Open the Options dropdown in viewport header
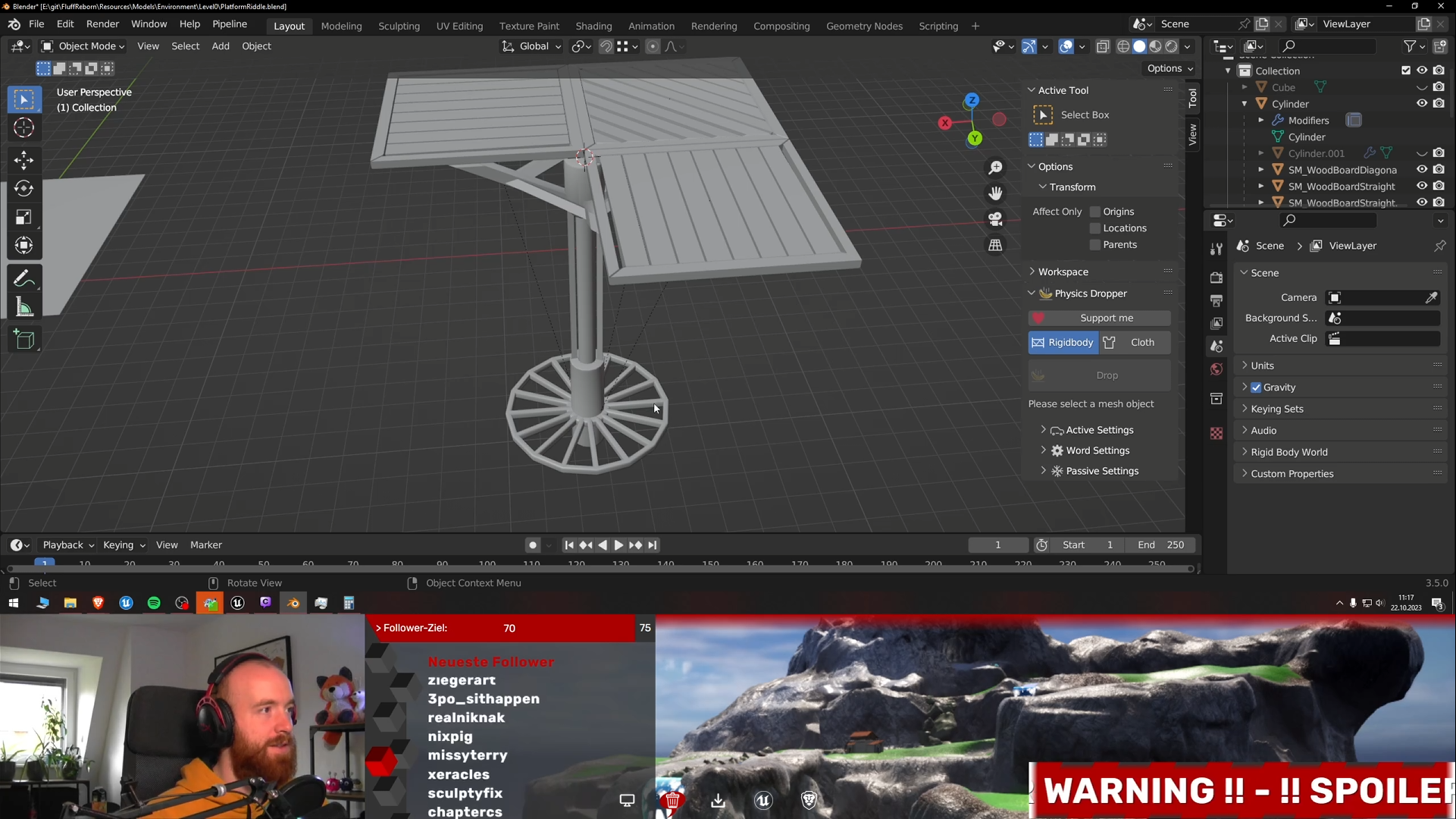Screen dimensions: 1456x819 [x=1169, y=68]
